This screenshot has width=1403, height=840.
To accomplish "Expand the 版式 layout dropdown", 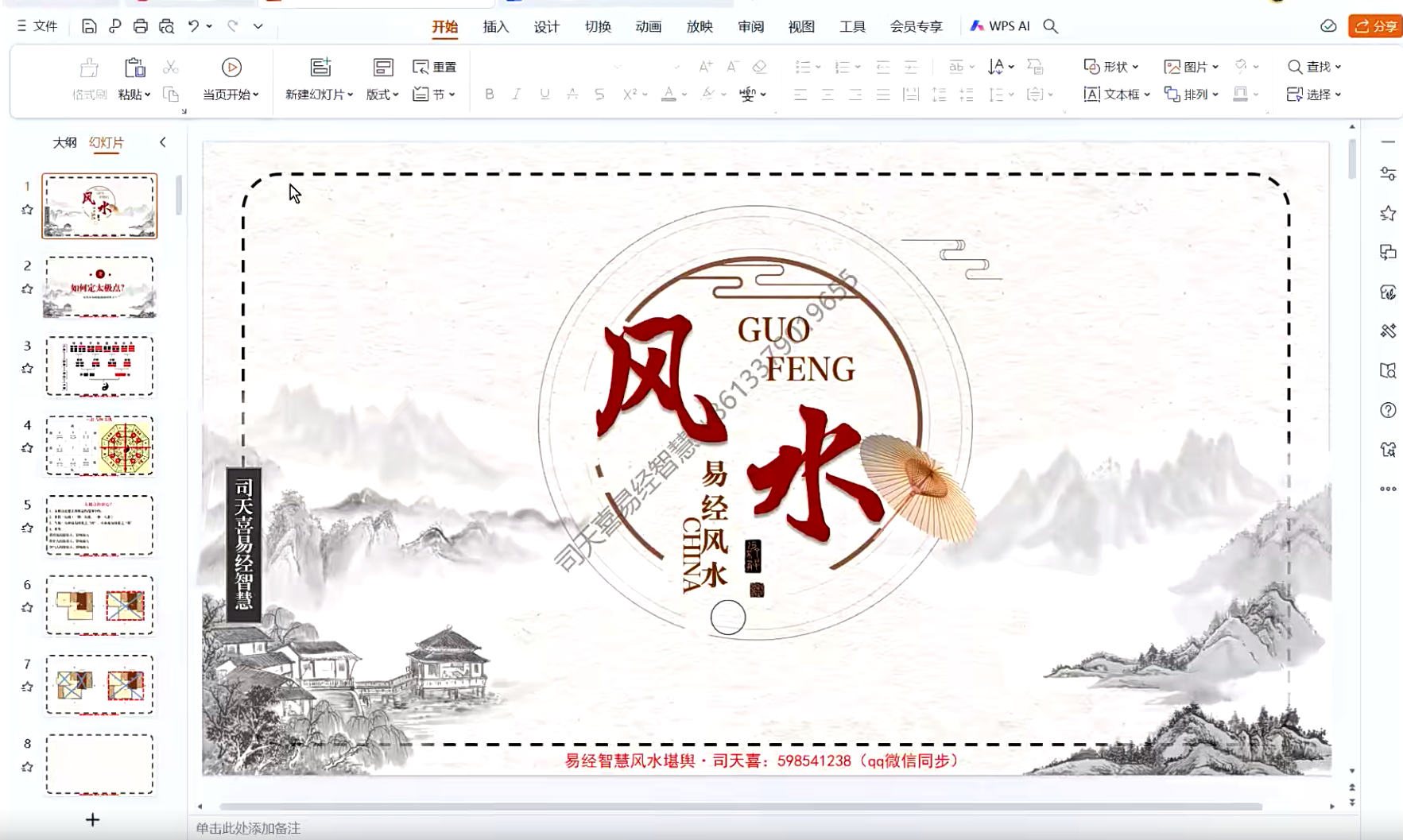I will 382,95.
